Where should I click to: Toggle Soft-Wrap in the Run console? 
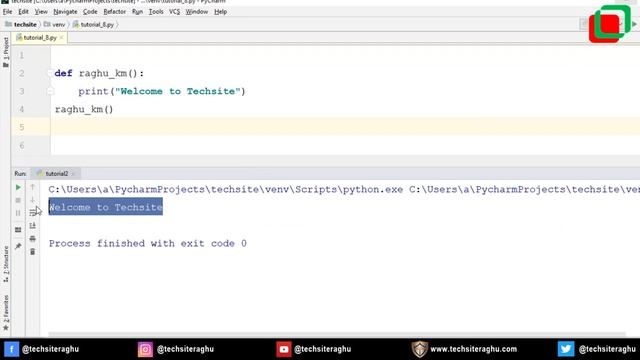pos(33,212)
